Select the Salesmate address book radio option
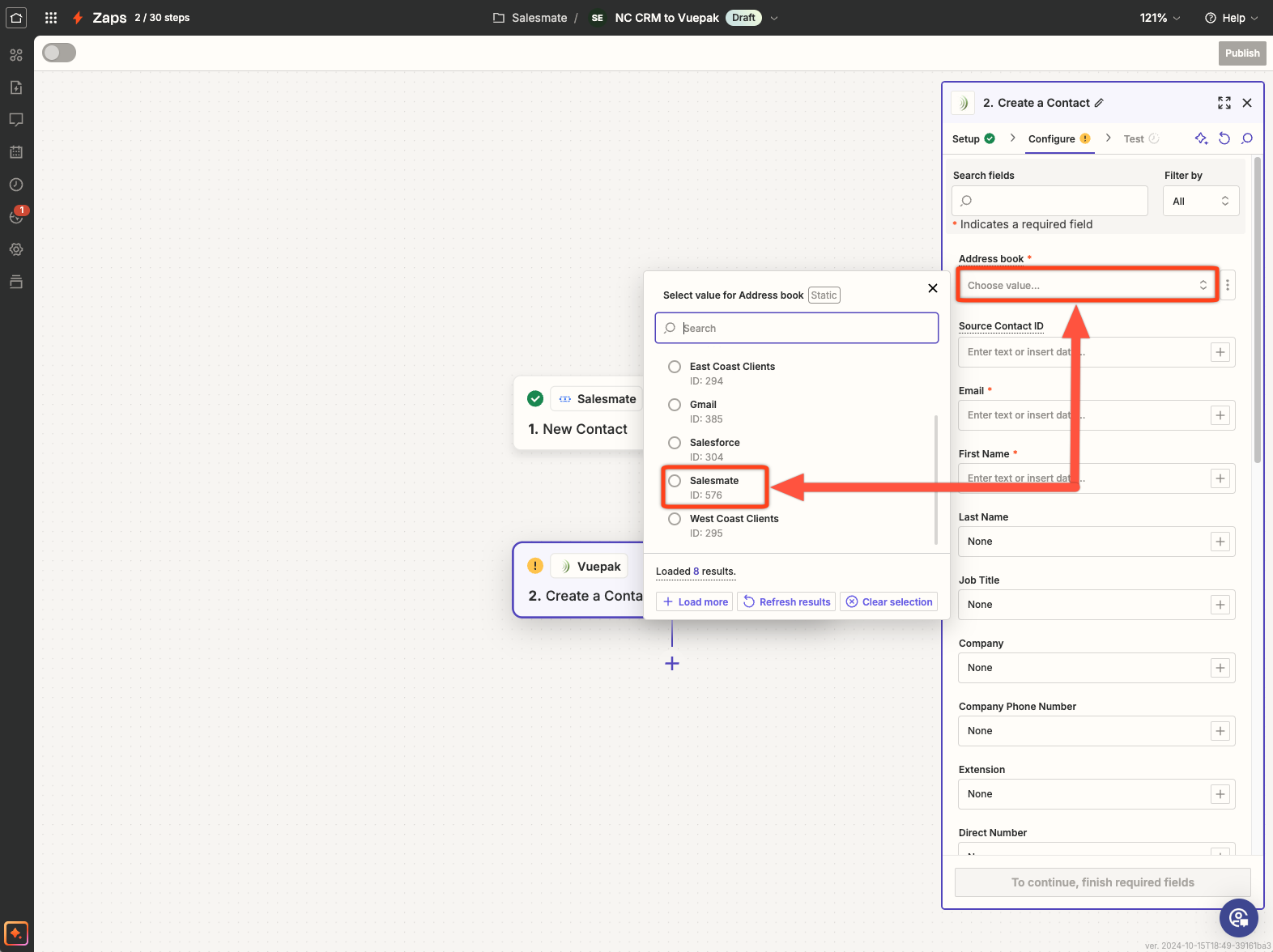Image resolution: width=1273 pixels, height=952 pixels. point(675,481)
